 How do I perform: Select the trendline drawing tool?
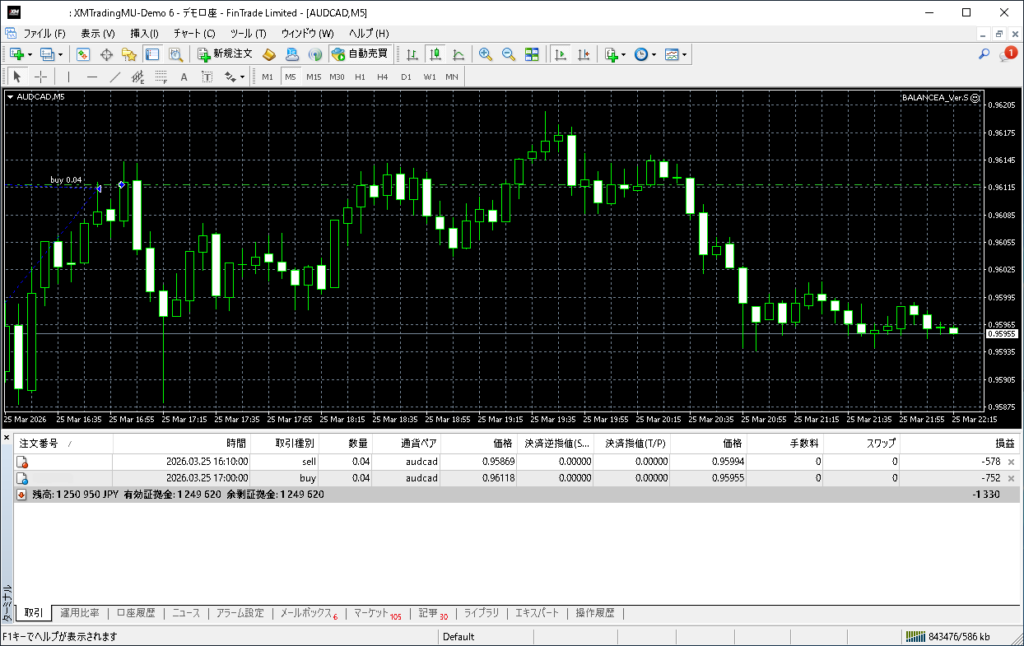[115, 77]
